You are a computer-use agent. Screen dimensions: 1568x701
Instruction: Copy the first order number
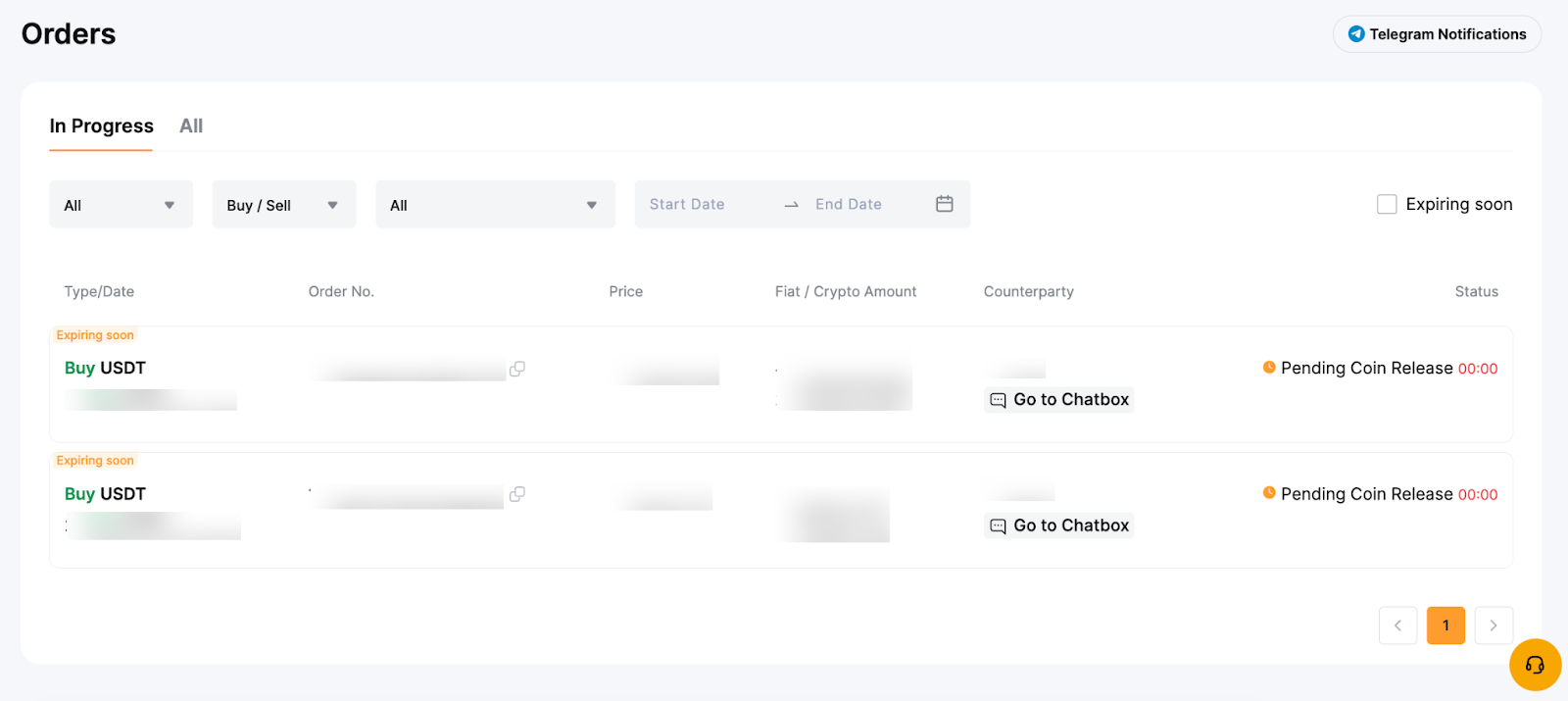[516, 369]
